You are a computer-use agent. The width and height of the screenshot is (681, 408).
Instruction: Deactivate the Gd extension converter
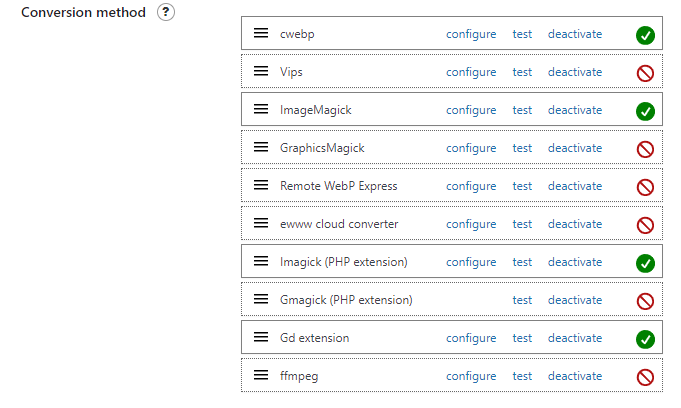(575, 338)
